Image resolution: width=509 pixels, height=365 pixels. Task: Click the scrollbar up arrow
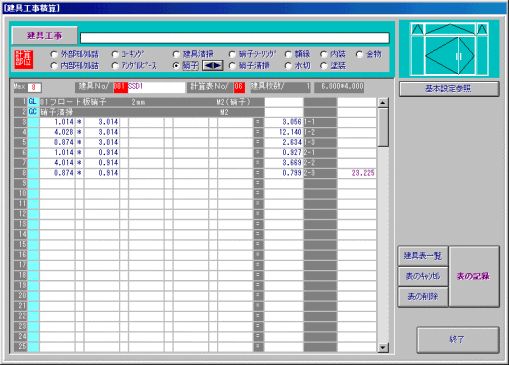tap(383, 103)
